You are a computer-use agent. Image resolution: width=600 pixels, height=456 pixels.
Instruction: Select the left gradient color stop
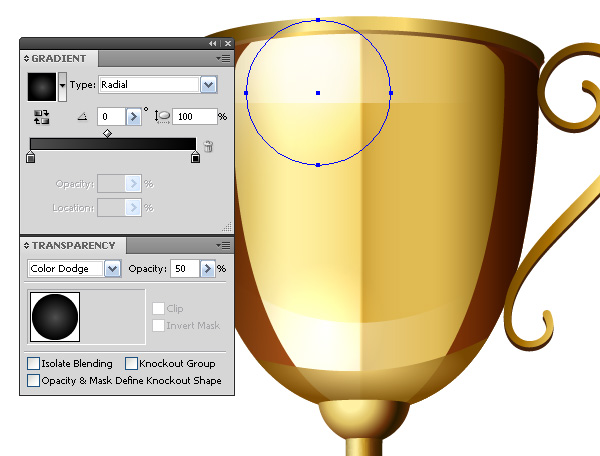[x=31, y=157]
